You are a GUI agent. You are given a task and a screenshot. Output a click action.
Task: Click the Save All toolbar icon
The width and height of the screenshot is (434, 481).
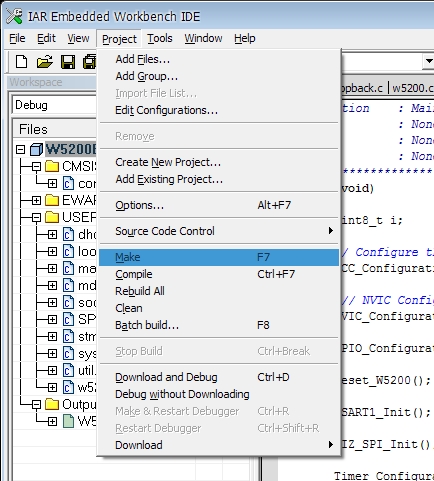[89, 62]
